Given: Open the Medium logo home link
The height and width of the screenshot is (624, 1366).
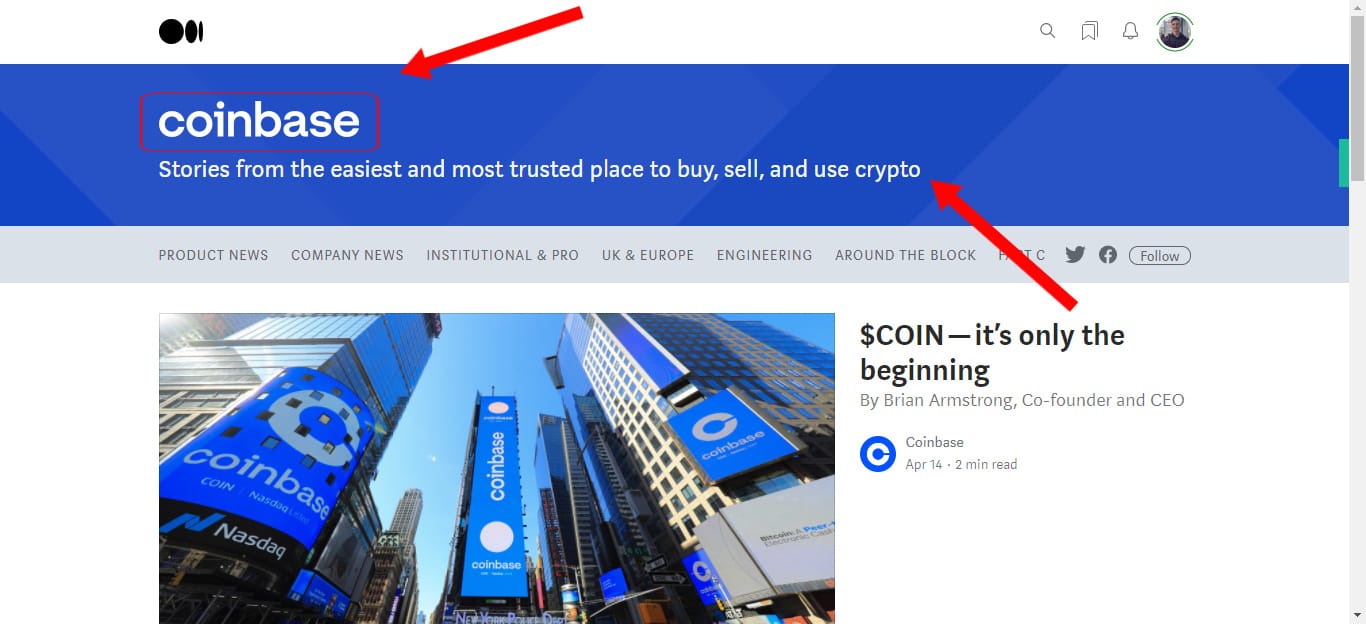Looking at the screenshot, I should tap(181, 32).
